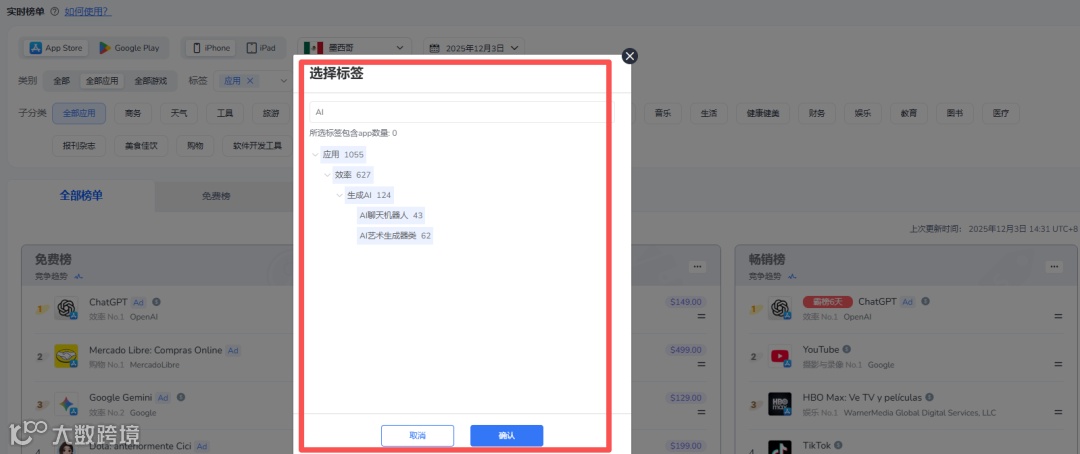Select the AI聊天机器人 43 tag
The image size is (1080, 454).
point(391,216)
